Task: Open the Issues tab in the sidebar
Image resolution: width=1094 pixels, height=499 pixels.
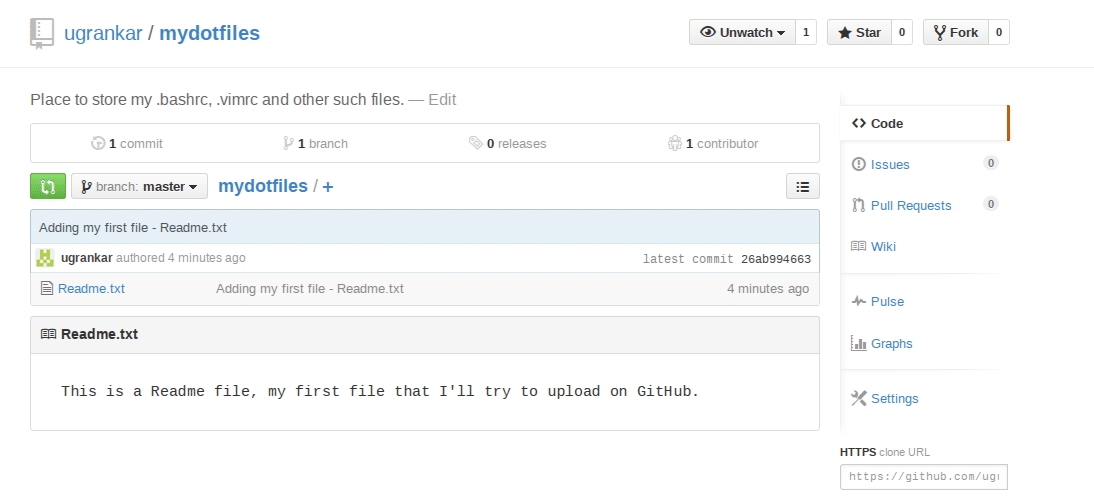Action: 889,164
